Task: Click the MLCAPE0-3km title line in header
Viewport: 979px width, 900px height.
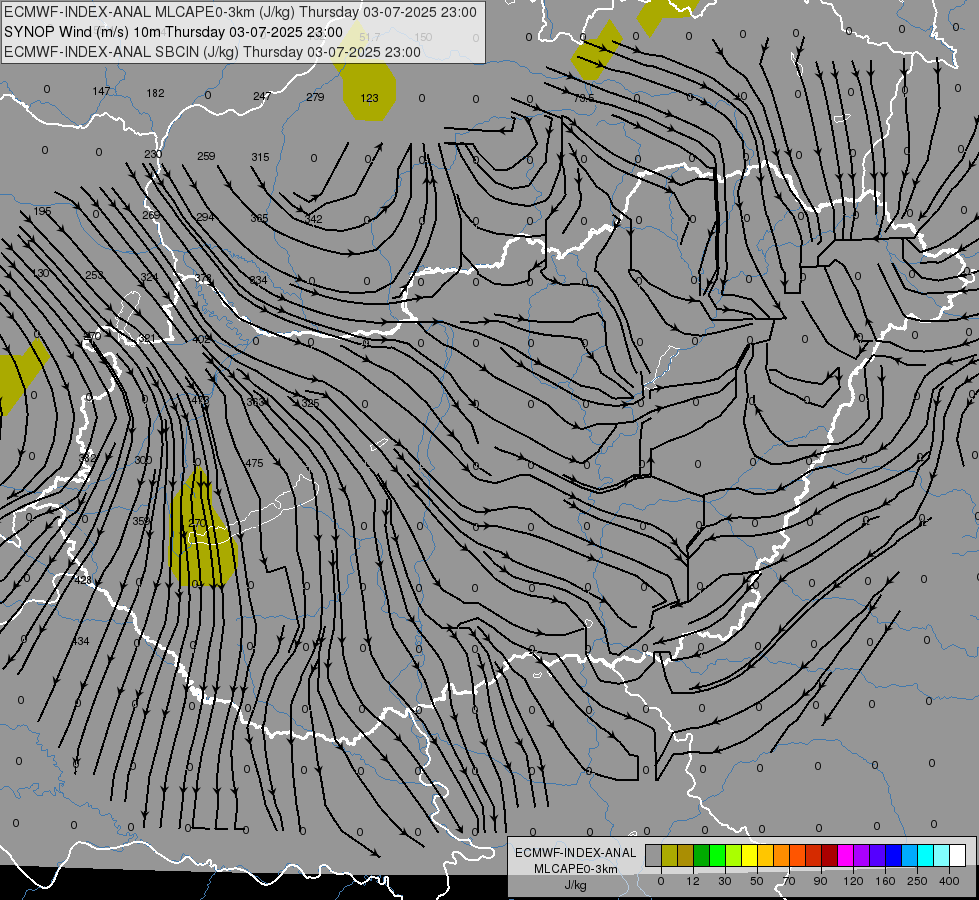Action: (x=240, y=12)
